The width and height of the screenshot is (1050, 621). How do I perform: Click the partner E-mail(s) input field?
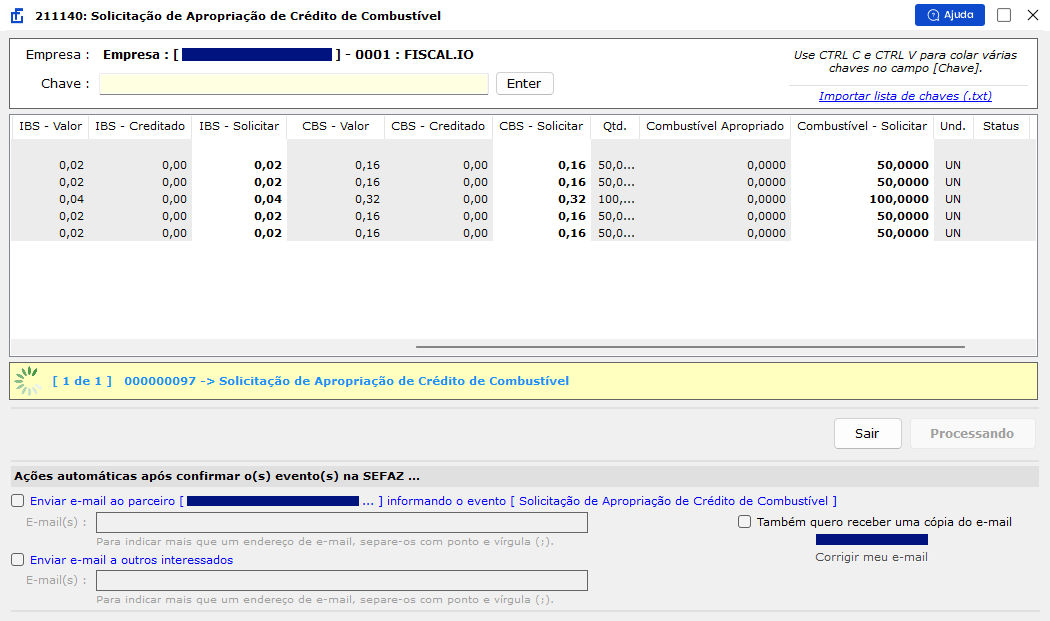(x=342, y=523)
